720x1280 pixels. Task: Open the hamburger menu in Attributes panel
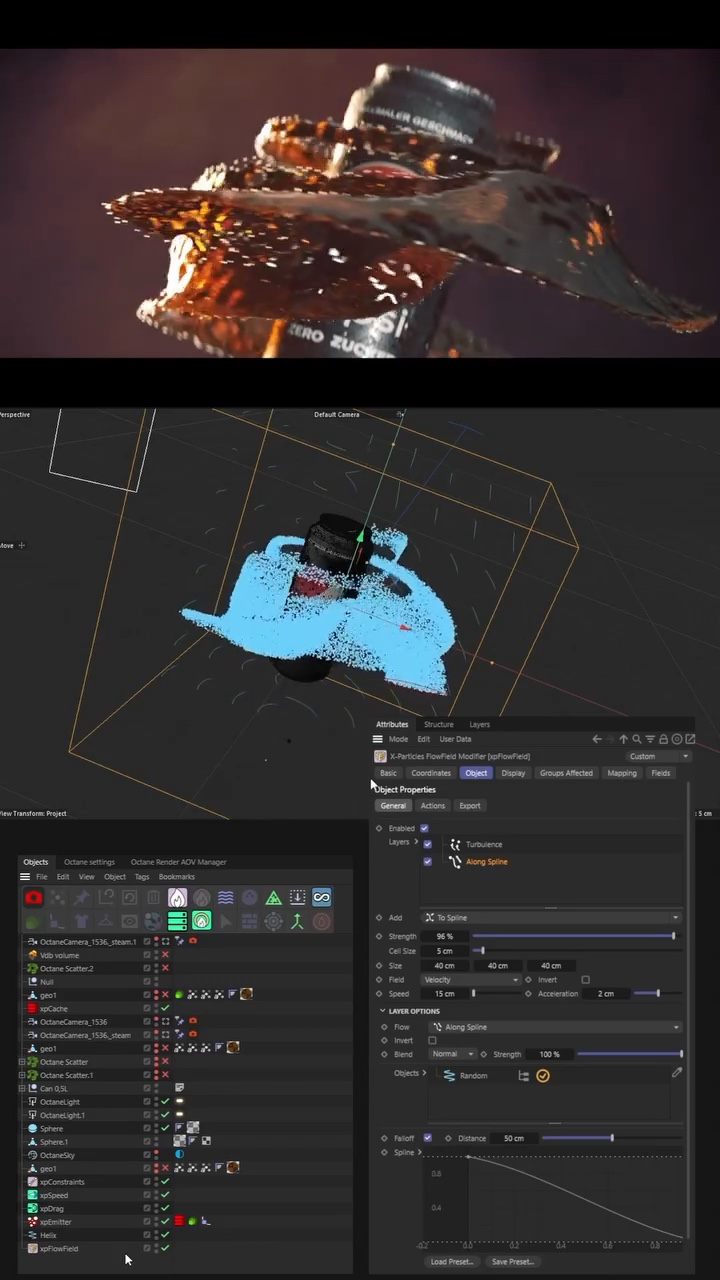coord(378,739)
